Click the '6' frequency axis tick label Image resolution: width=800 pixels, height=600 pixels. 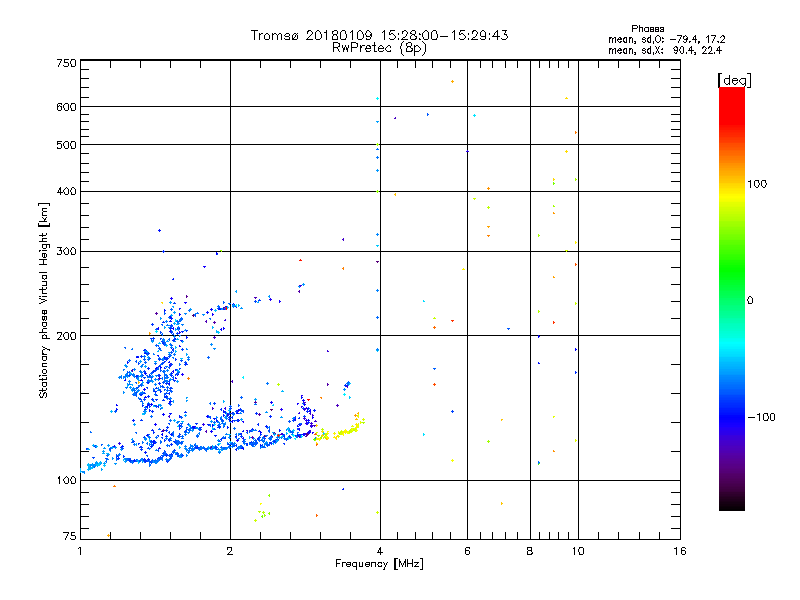[467, 551]
